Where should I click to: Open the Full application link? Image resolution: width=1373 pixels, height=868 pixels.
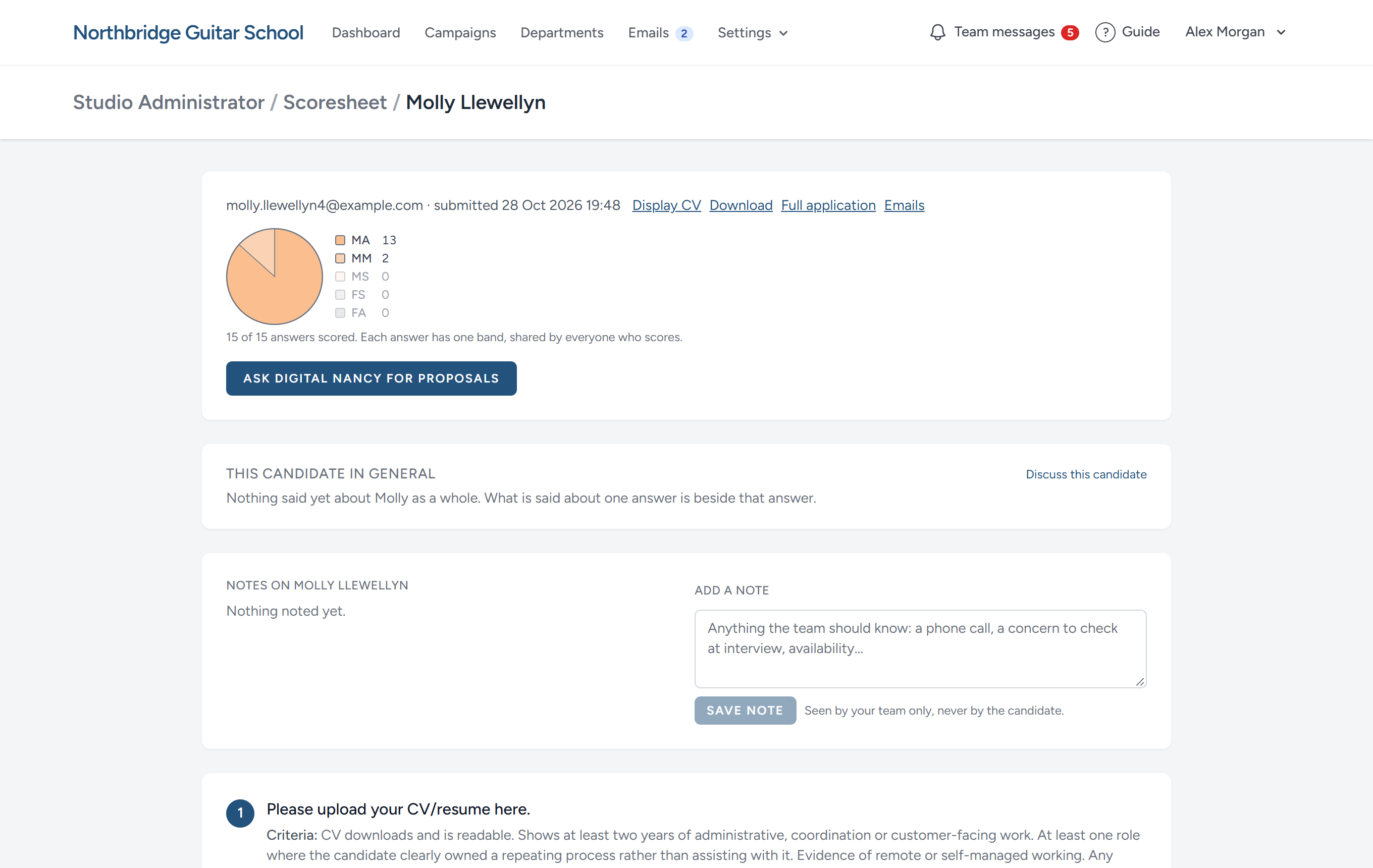pyautogui.click(x=828, y=205)
